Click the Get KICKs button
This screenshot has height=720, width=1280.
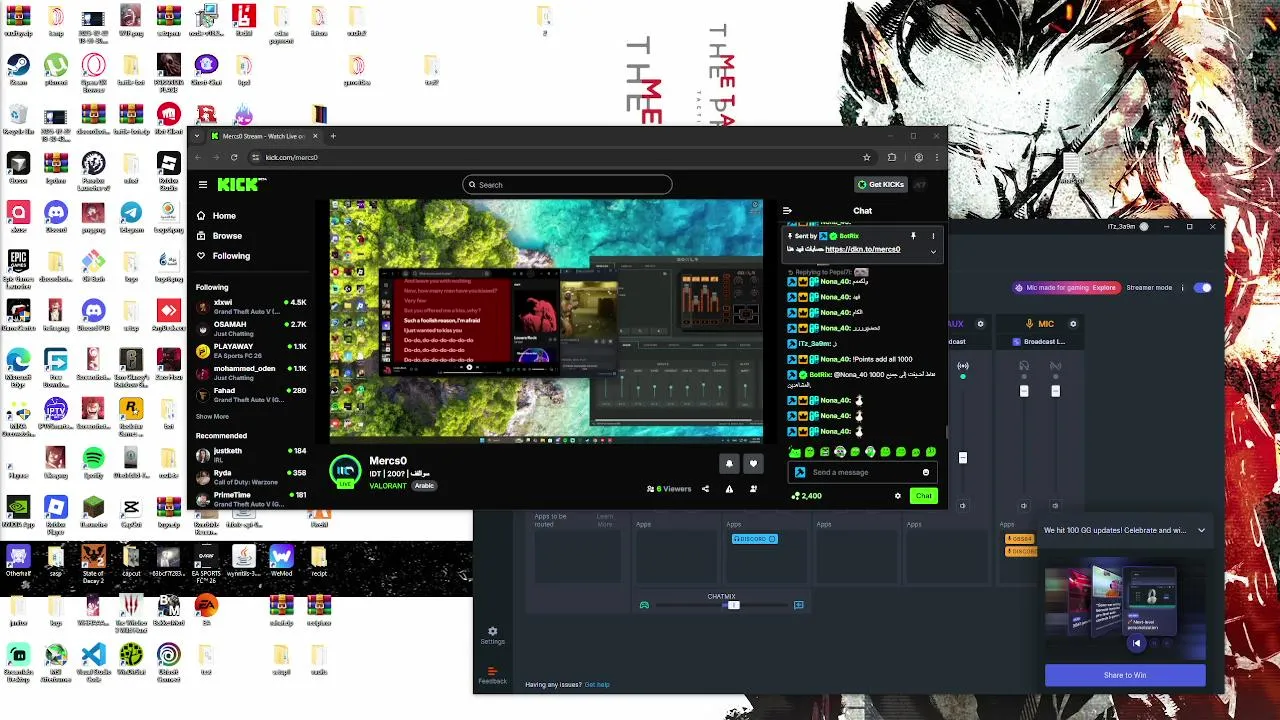(881, 184)
